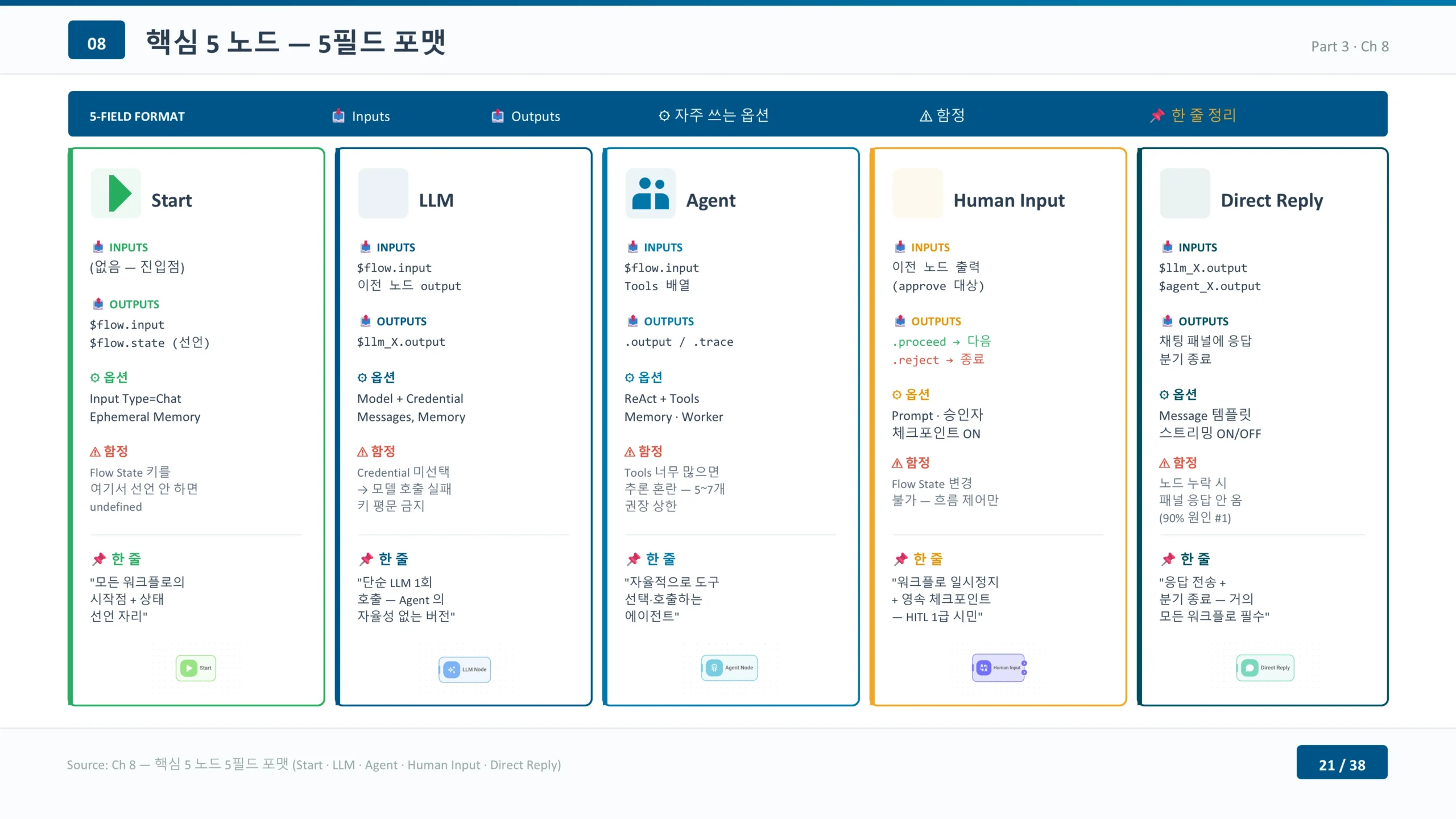
Task: Click the 한 줄 pin icon in Human Input card
Action: tap(901, 559)
